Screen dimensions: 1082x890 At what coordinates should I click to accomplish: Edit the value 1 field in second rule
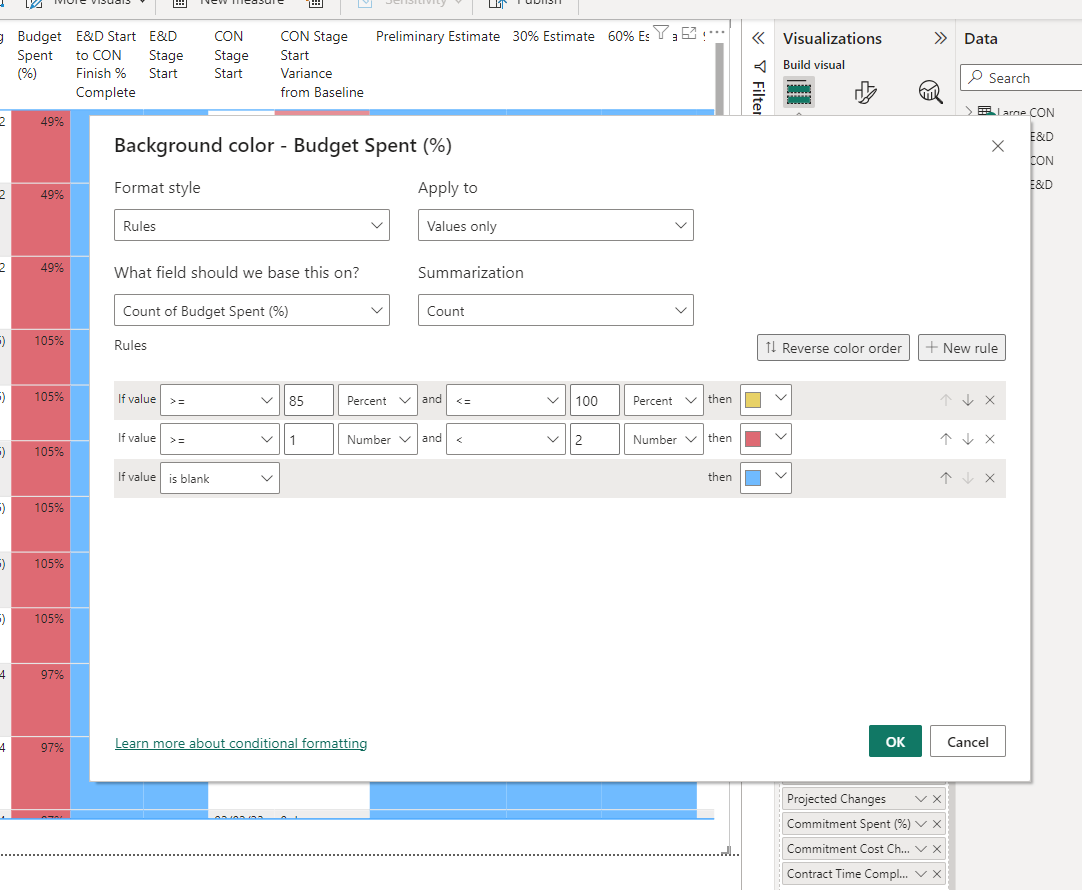[x=308, y=439]
